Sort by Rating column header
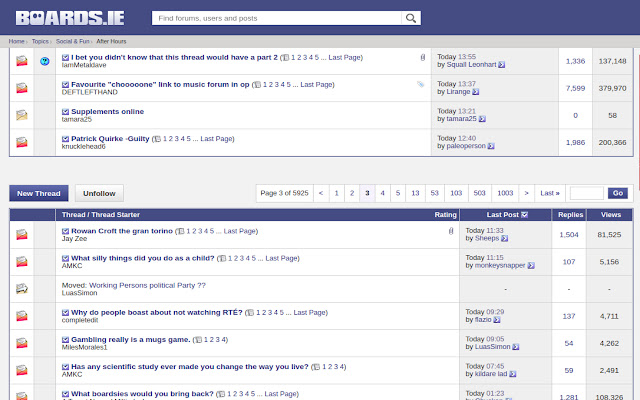 point(445,215)
